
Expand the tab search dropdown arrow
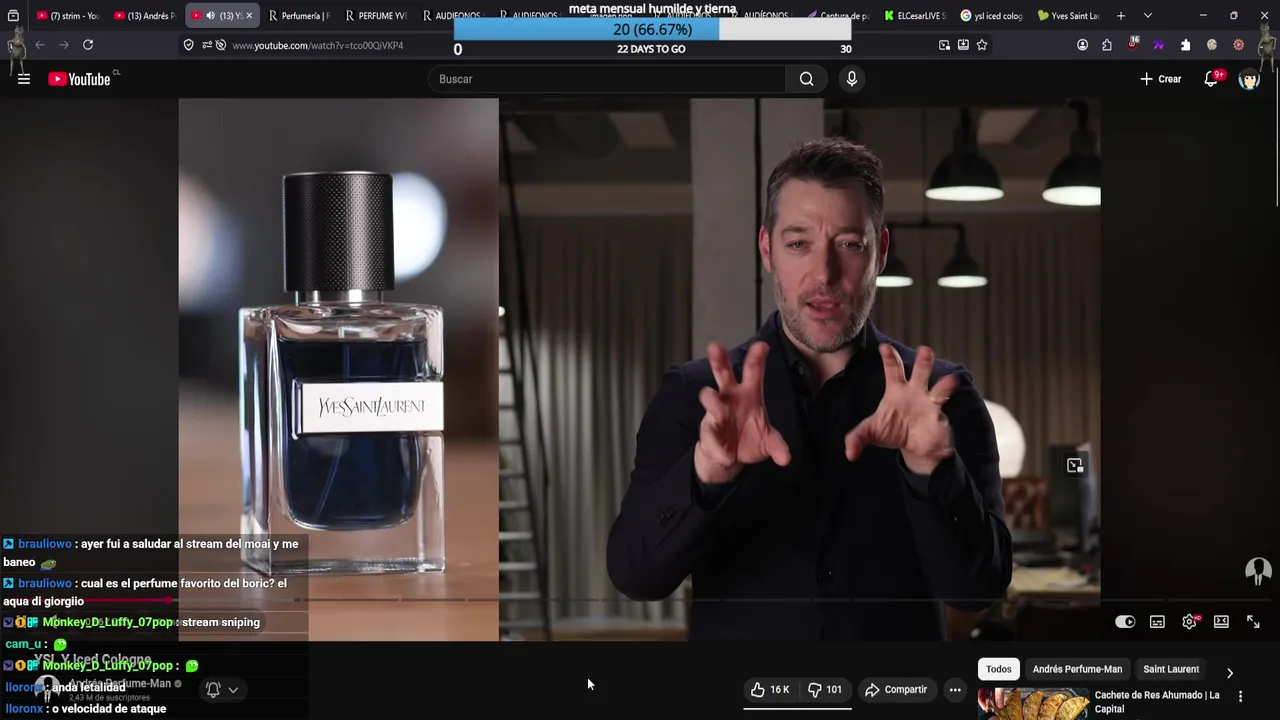(x=1147, y=16)
